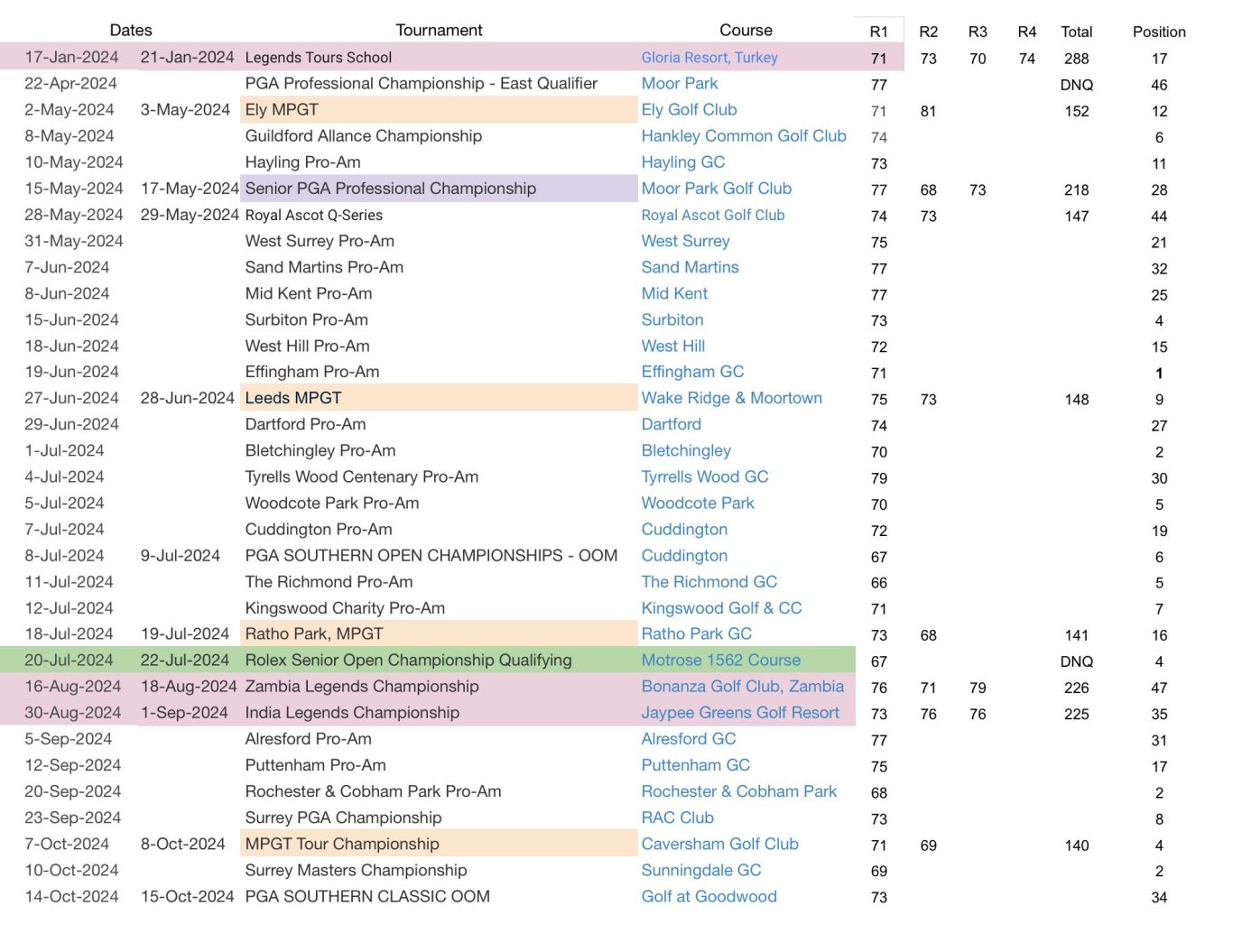
Task: Open the RAC Club link
Action: pos(678,818)
